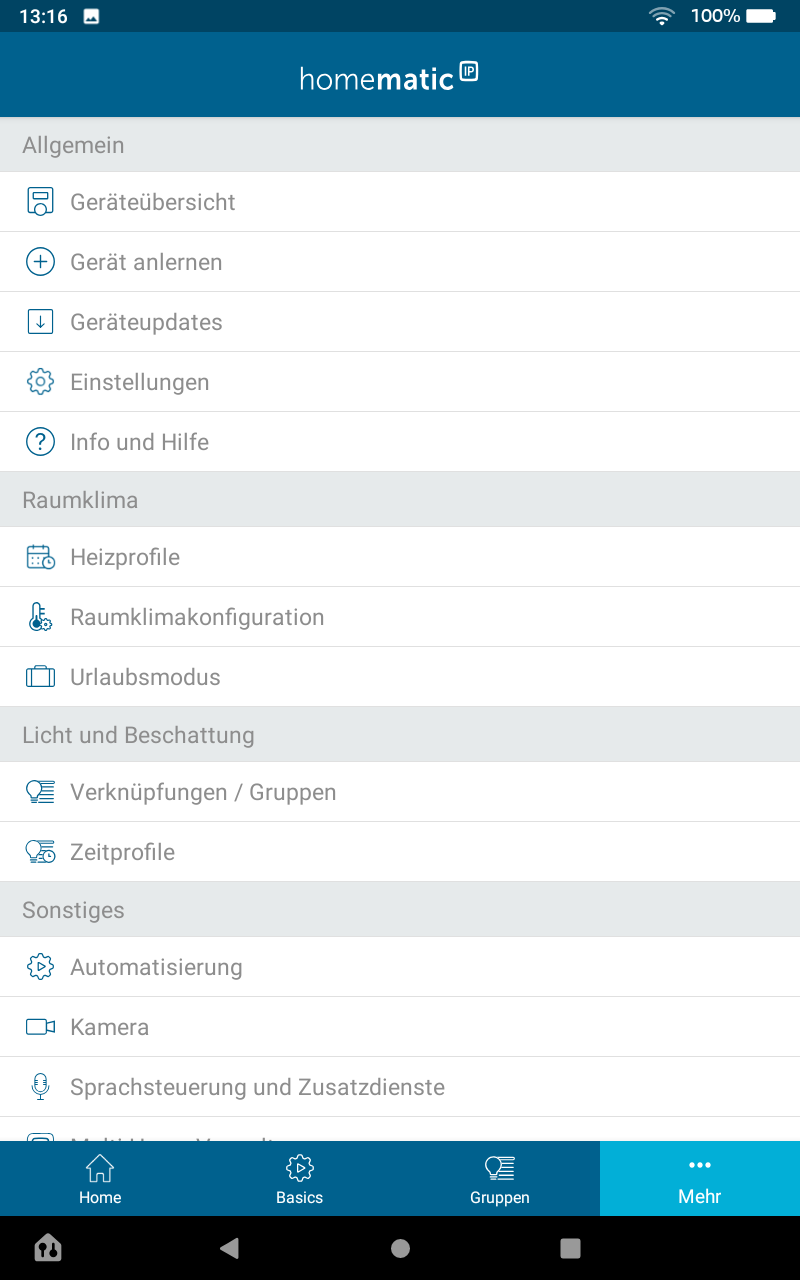Tap the microphone icon for Sprachsteuerung
This screenshot has width=800, height=1280.
(40, 1087)
